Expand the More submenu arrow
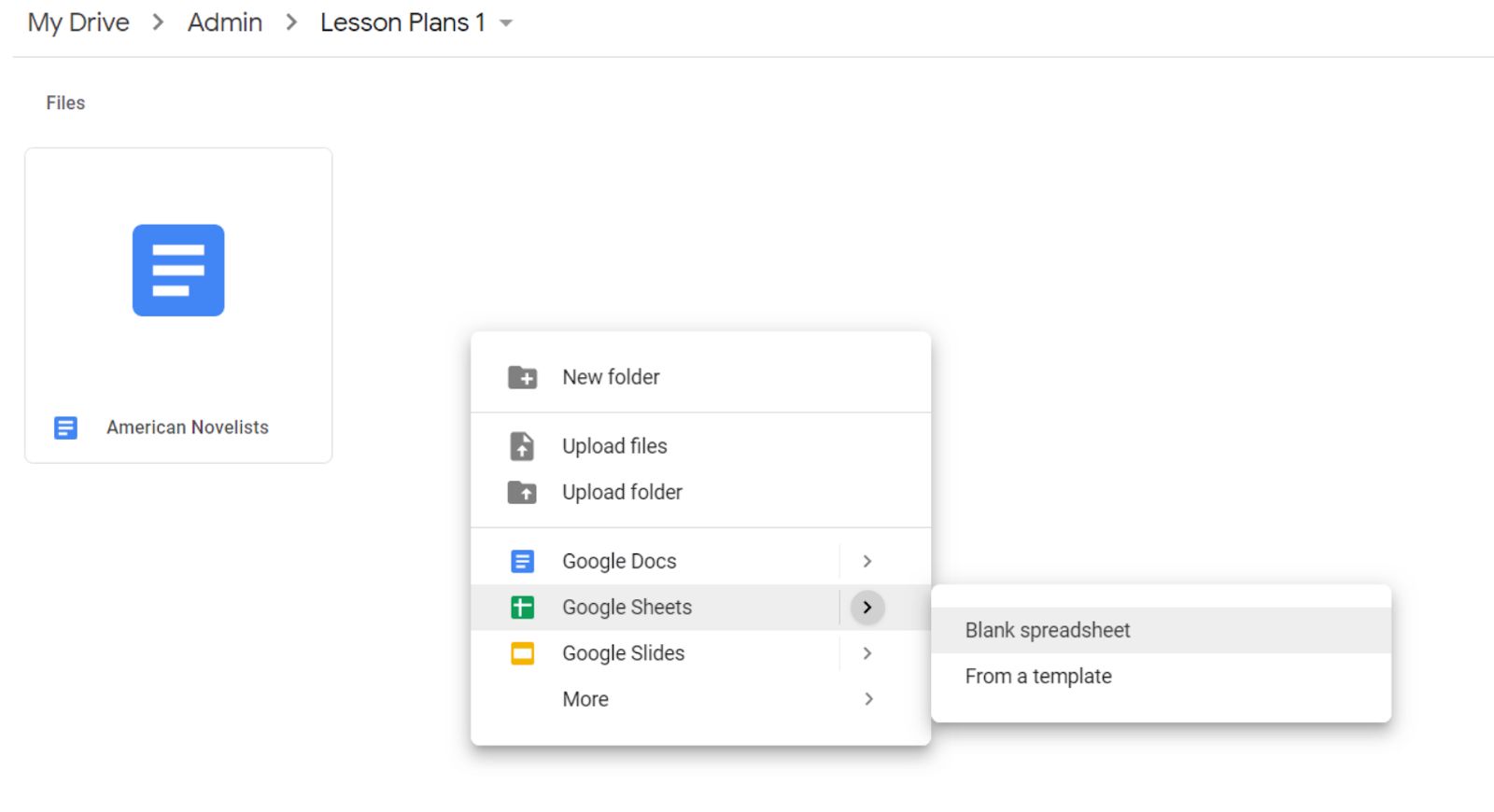The height and width of the screenshot is (812, 1494). (x=868, y=699)
